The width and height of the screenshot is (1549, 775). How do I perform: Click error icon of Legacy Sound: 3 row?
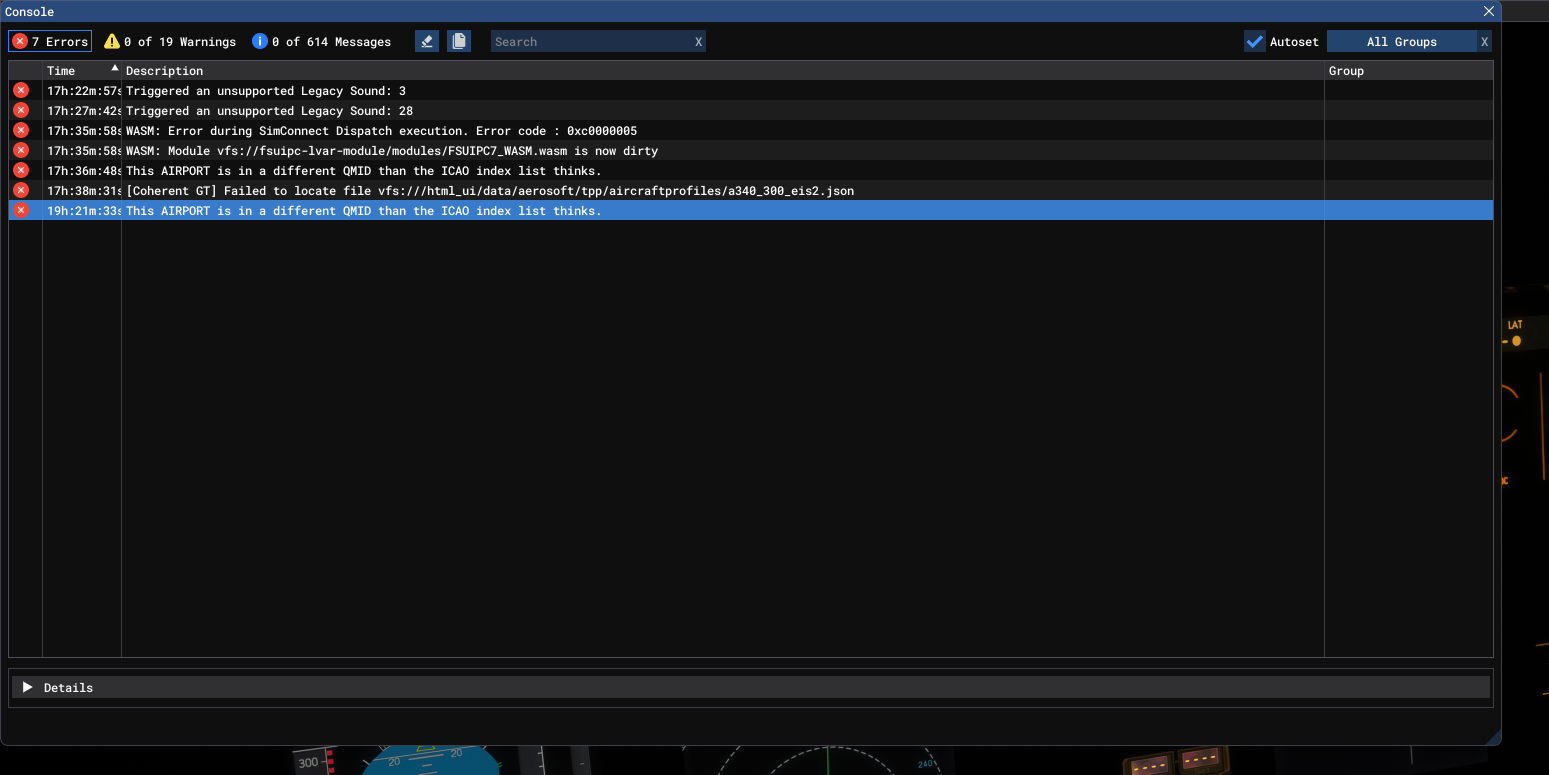click(x=21, y=90)
